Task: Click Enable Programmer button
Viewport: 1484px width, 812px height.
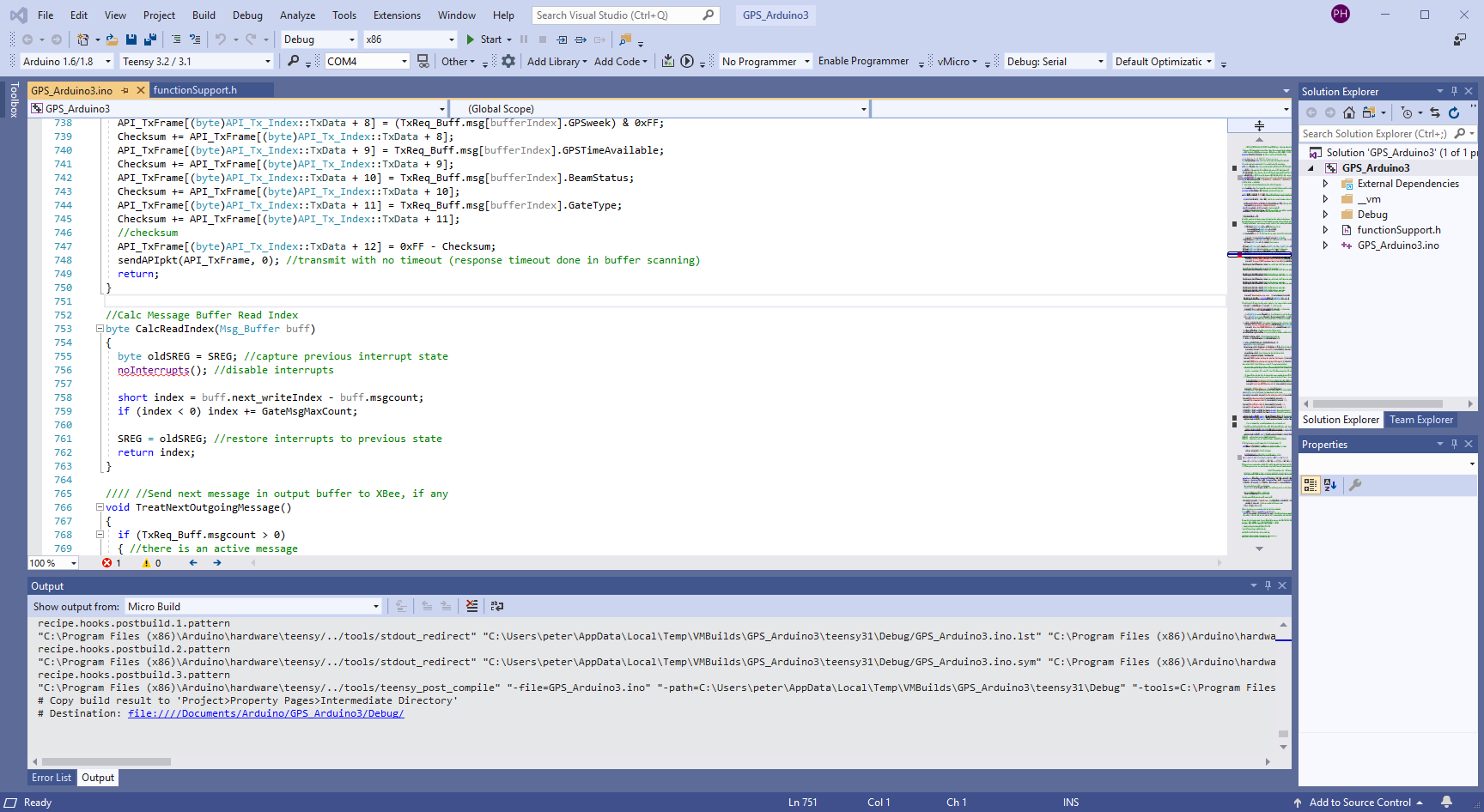Action: point(863,61)
